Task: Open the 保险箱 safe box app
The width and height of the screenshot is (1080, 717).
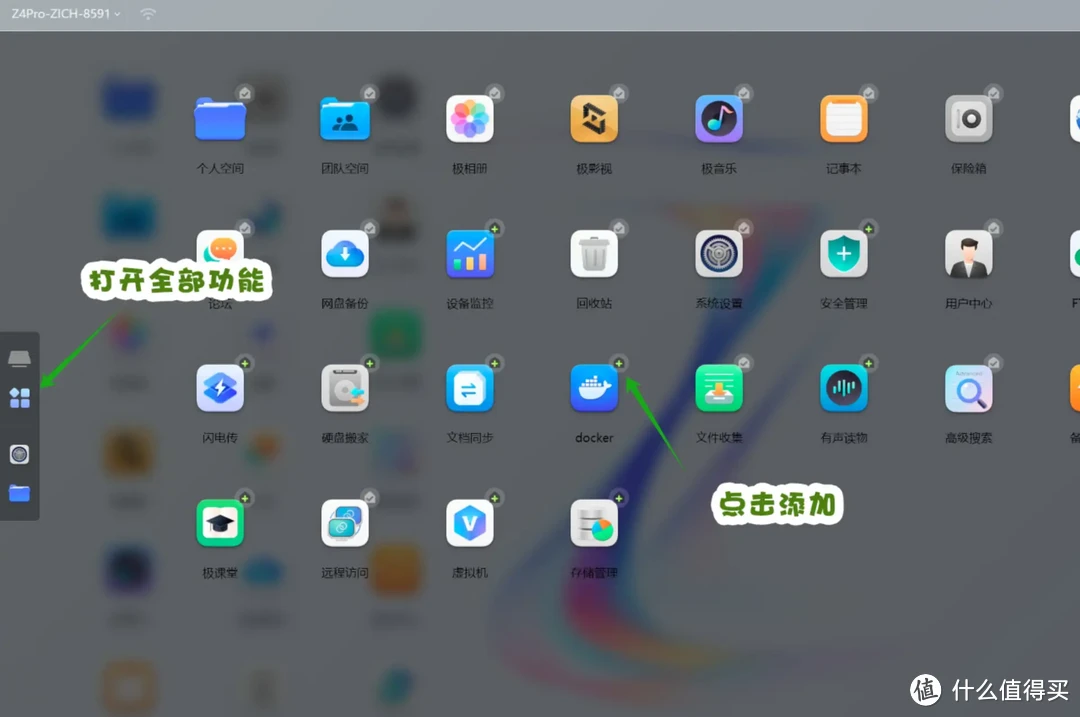Action: (x=968, y=120)
